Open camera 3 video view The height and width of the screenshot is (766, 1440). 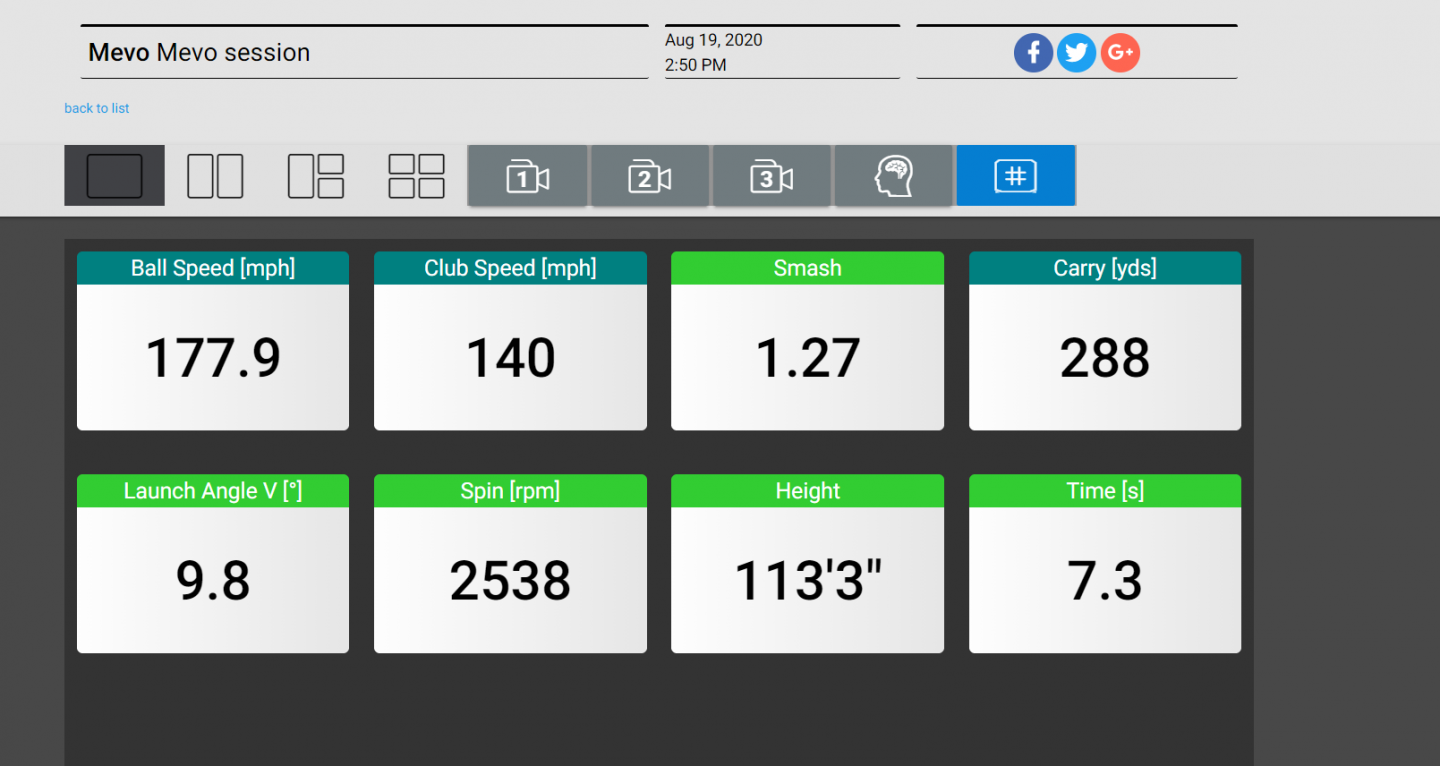coord(772,176)
